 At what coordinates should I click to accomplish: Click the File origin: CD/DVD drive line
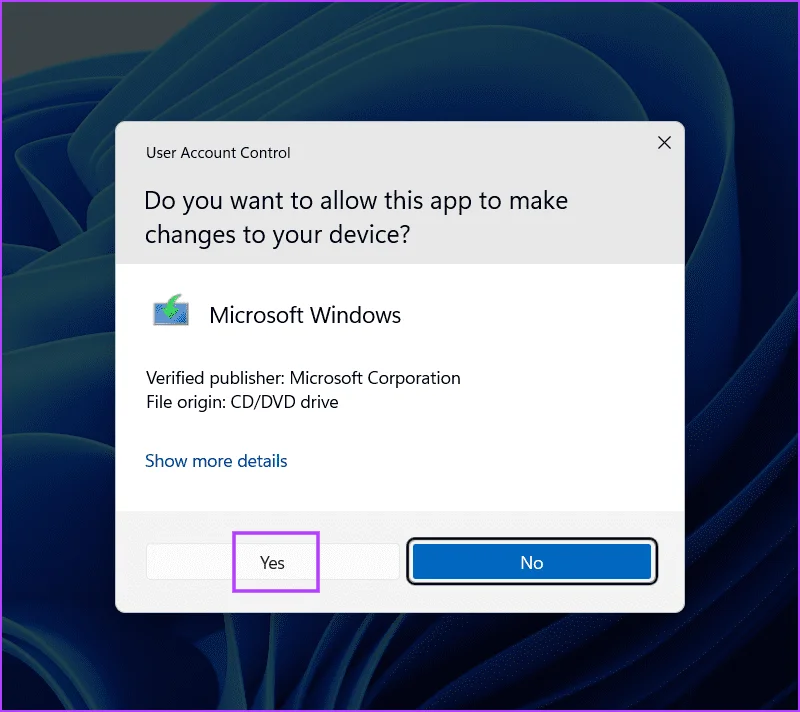coord(242,402)
